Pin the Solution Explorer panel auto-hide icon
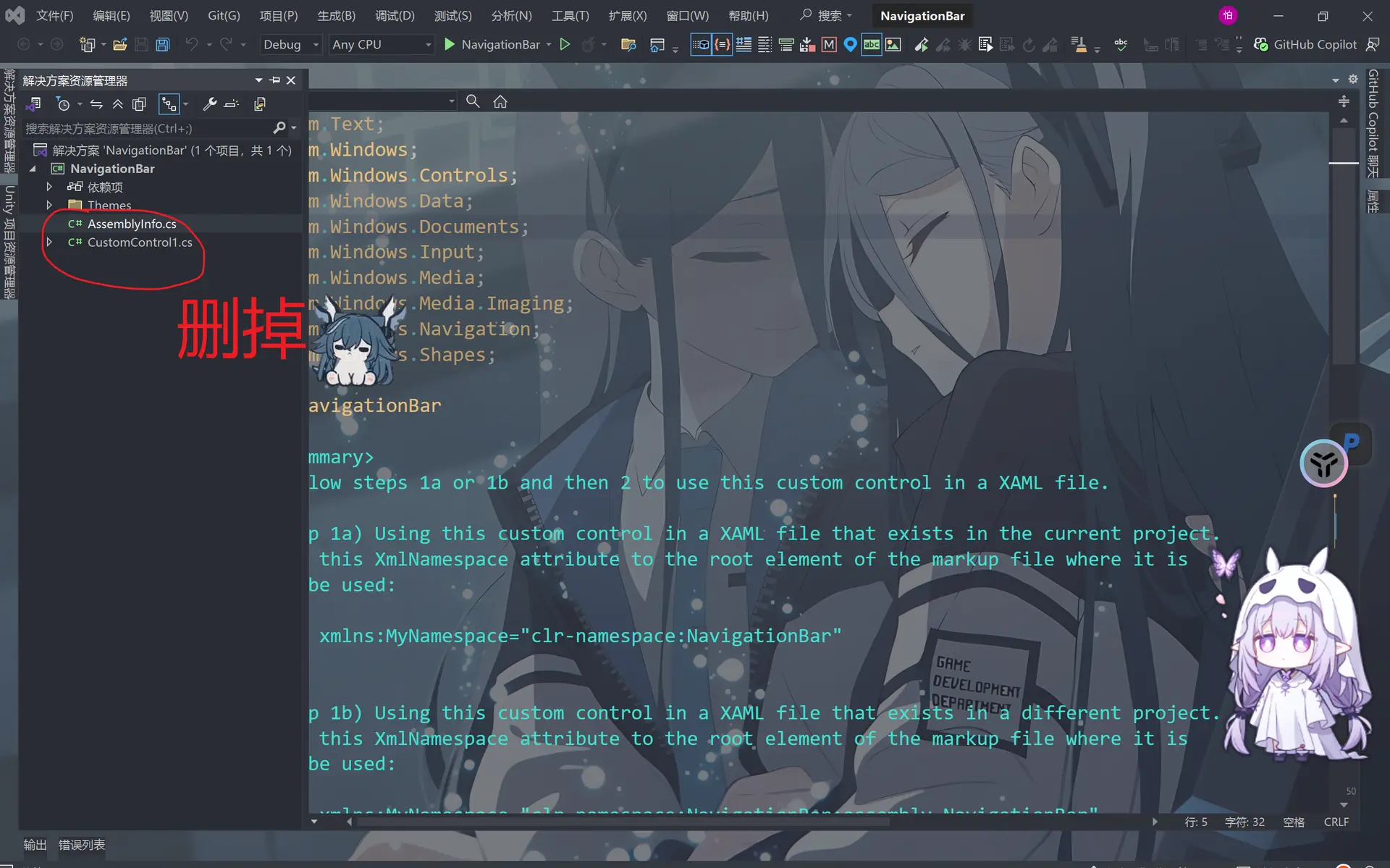 point(275,80)
